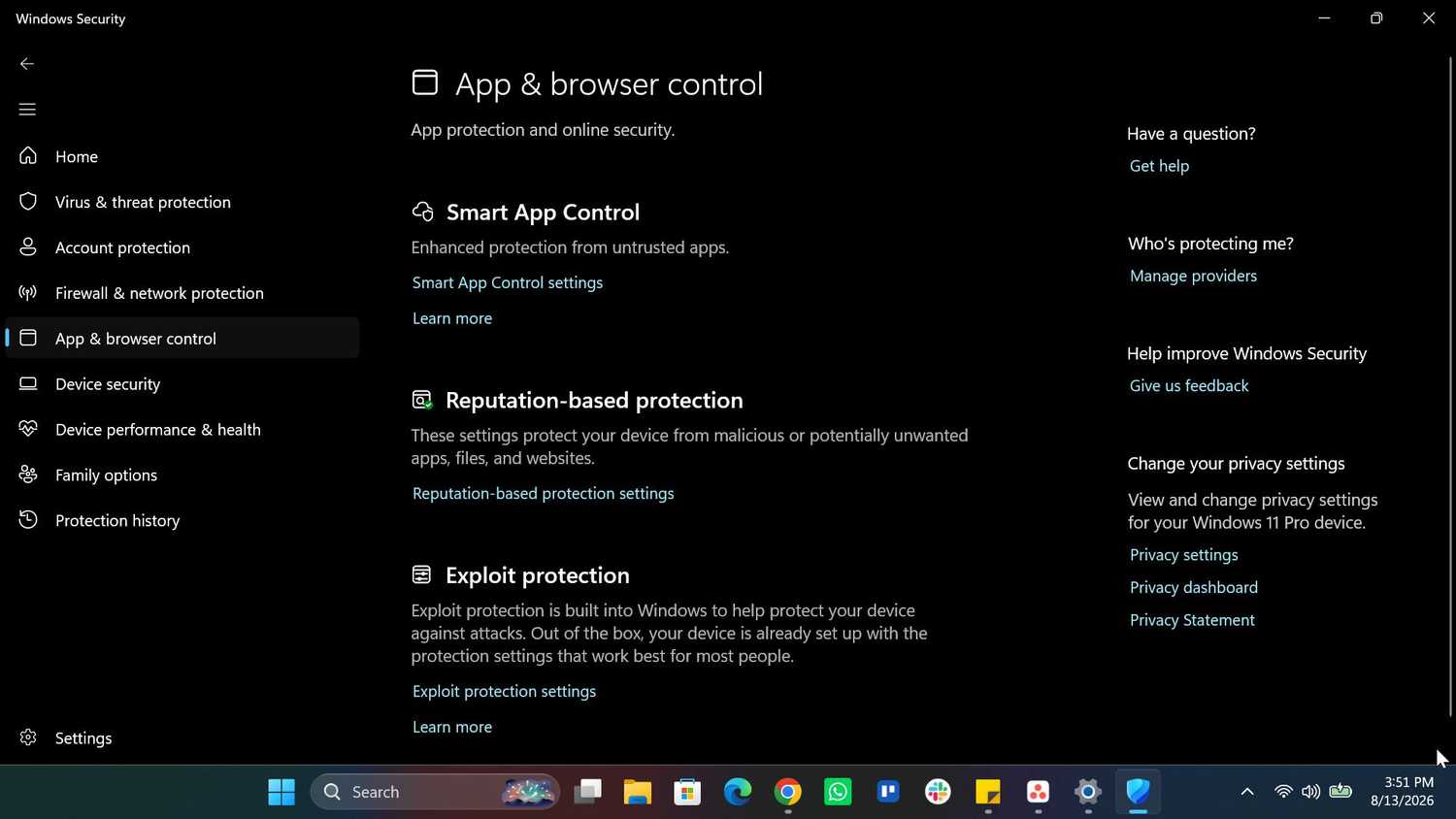The image size is (1456, 819).
Task: Click the back arrow icon
Action: (x=27, y=64)
